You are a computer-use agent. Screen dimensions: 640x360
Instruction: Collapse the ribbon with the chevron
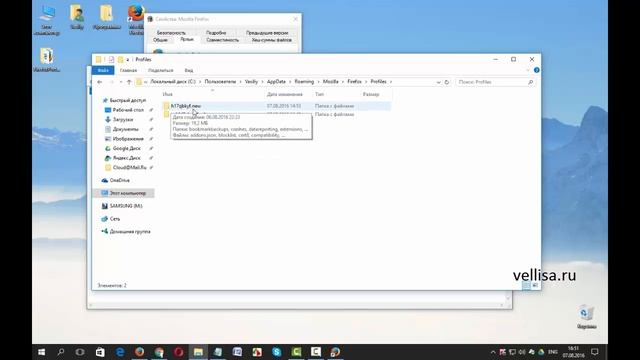pos(528,70)
